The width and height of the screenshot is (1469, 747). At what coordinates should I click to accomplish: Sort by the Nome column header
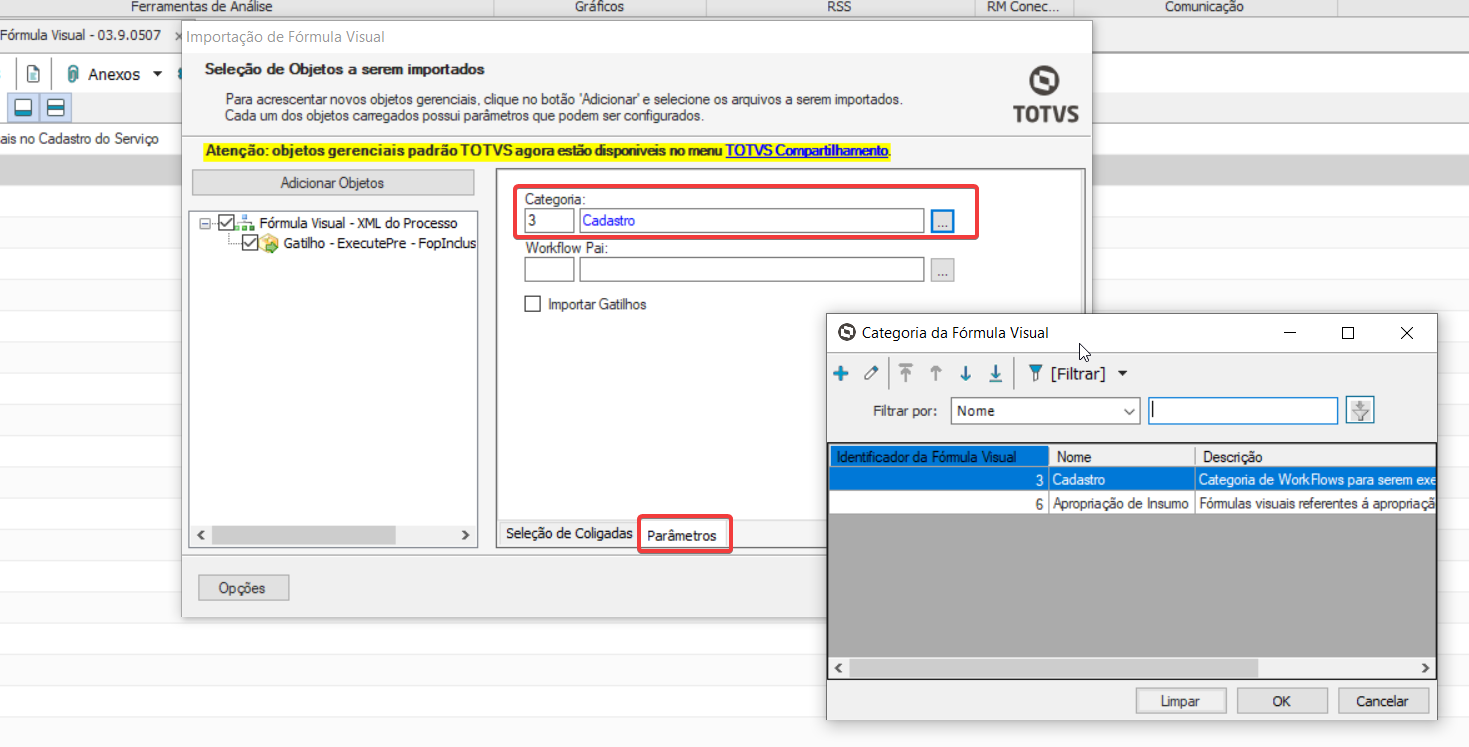pos(1122,457)
